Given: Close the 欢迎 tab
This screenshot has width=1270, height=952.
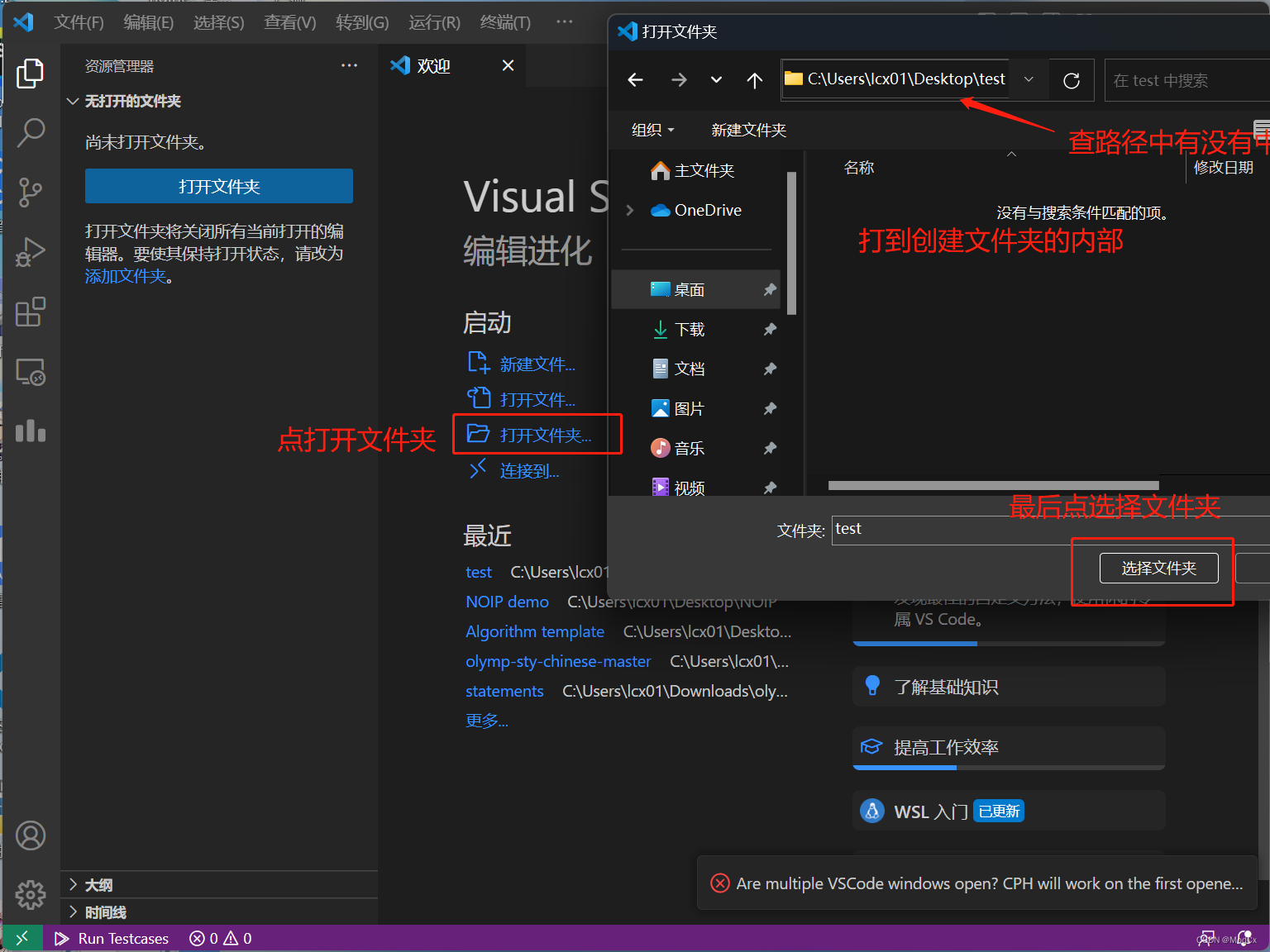Looking at the screenshot, I should (x=508, y=65).
